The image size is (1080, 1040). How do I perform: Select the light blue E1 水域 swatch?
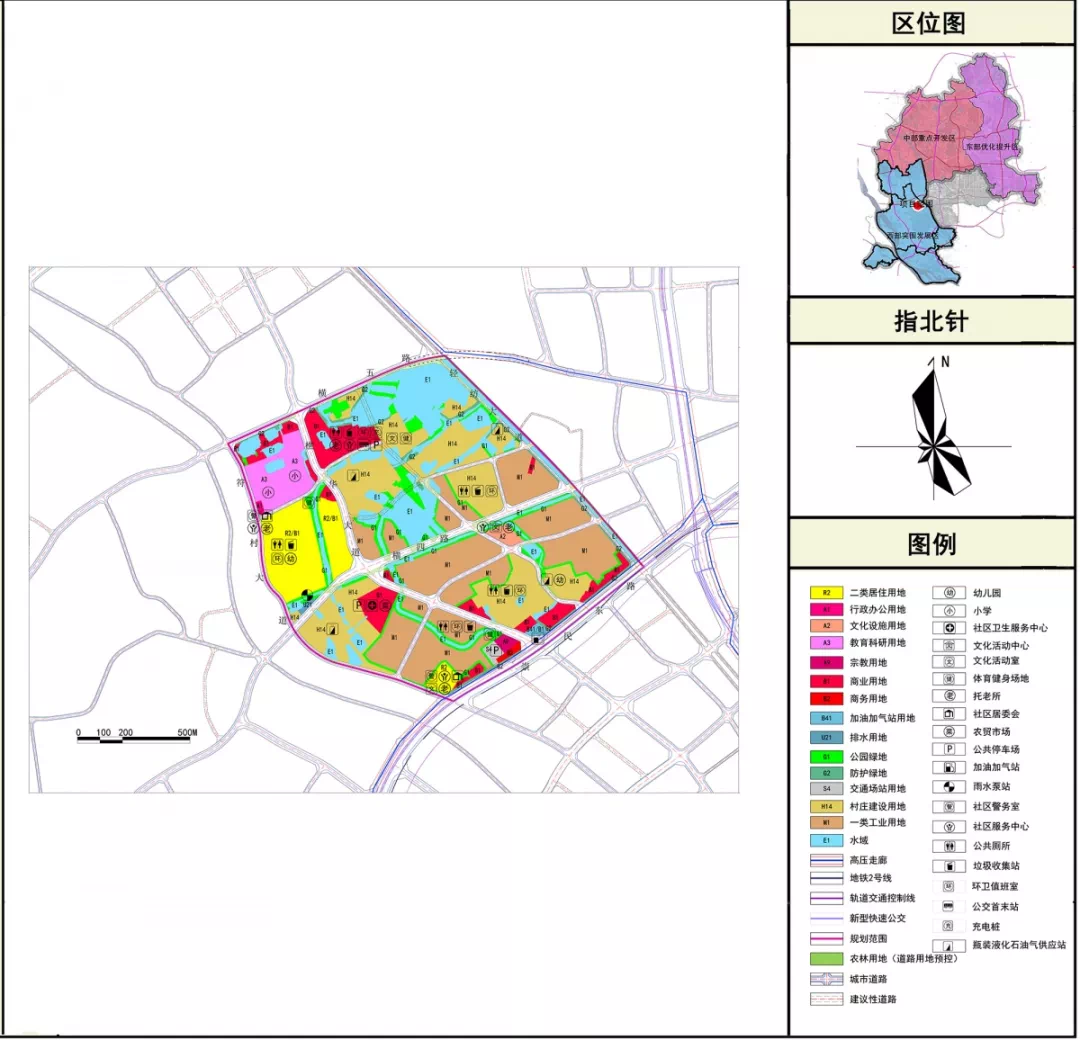[826, 841]
